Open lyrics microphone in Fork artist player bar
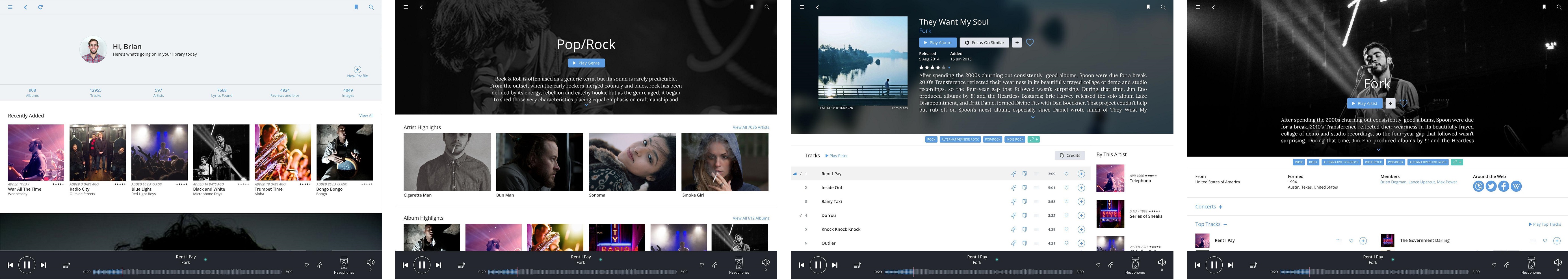Viewport: 1568px width, 279px height. 1506,265
